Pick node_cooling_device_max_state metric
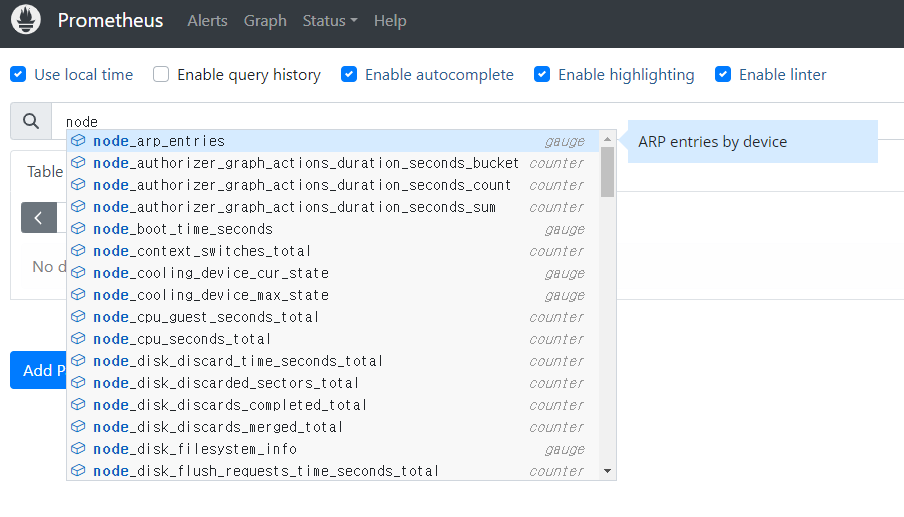Image resolution: width=904 pixels, height=517 pixels. click(x=333, y=295)
